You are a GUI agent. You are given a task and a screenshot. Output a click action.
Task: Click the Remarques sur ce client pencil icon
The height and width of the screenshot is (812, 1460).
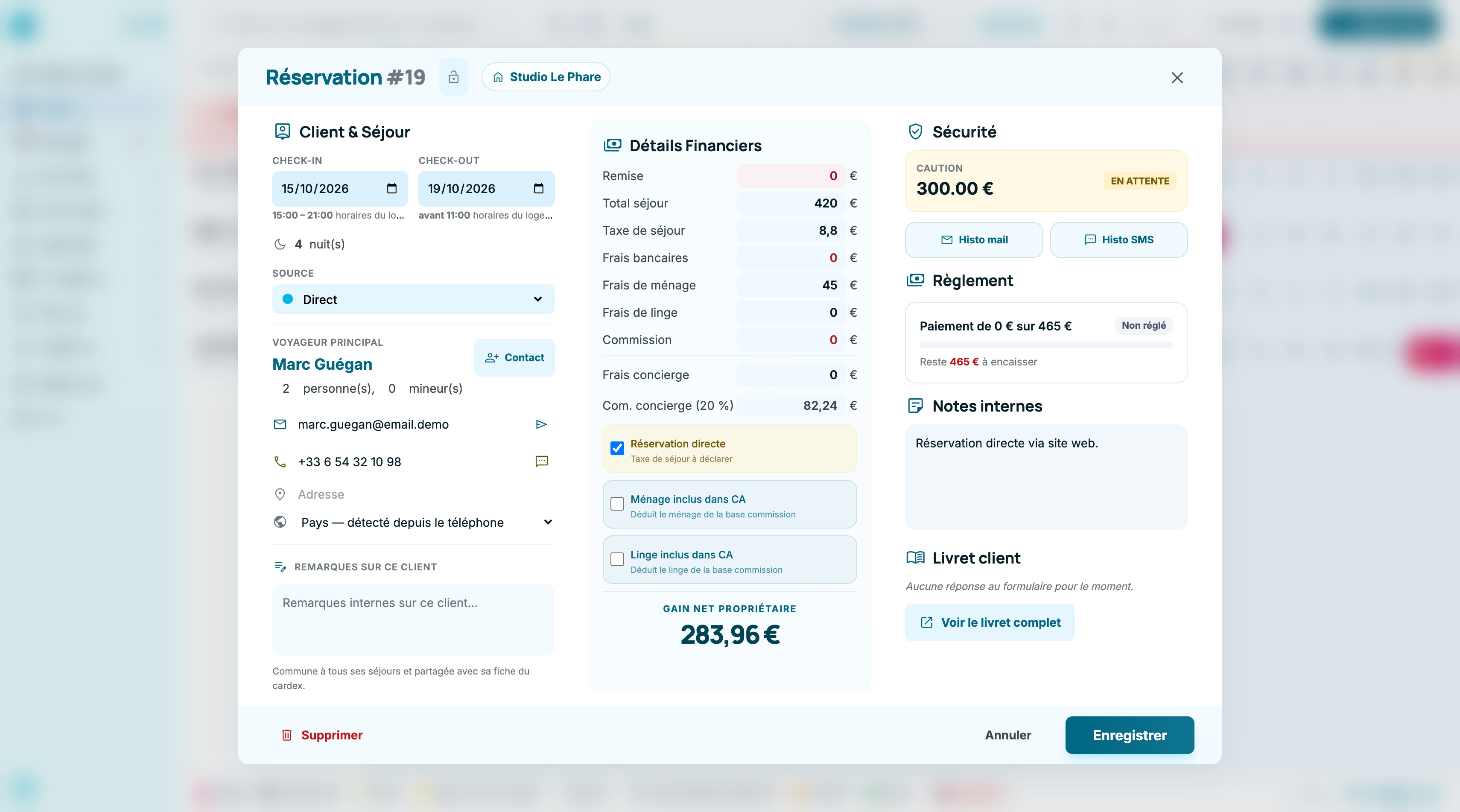[280, 567]
